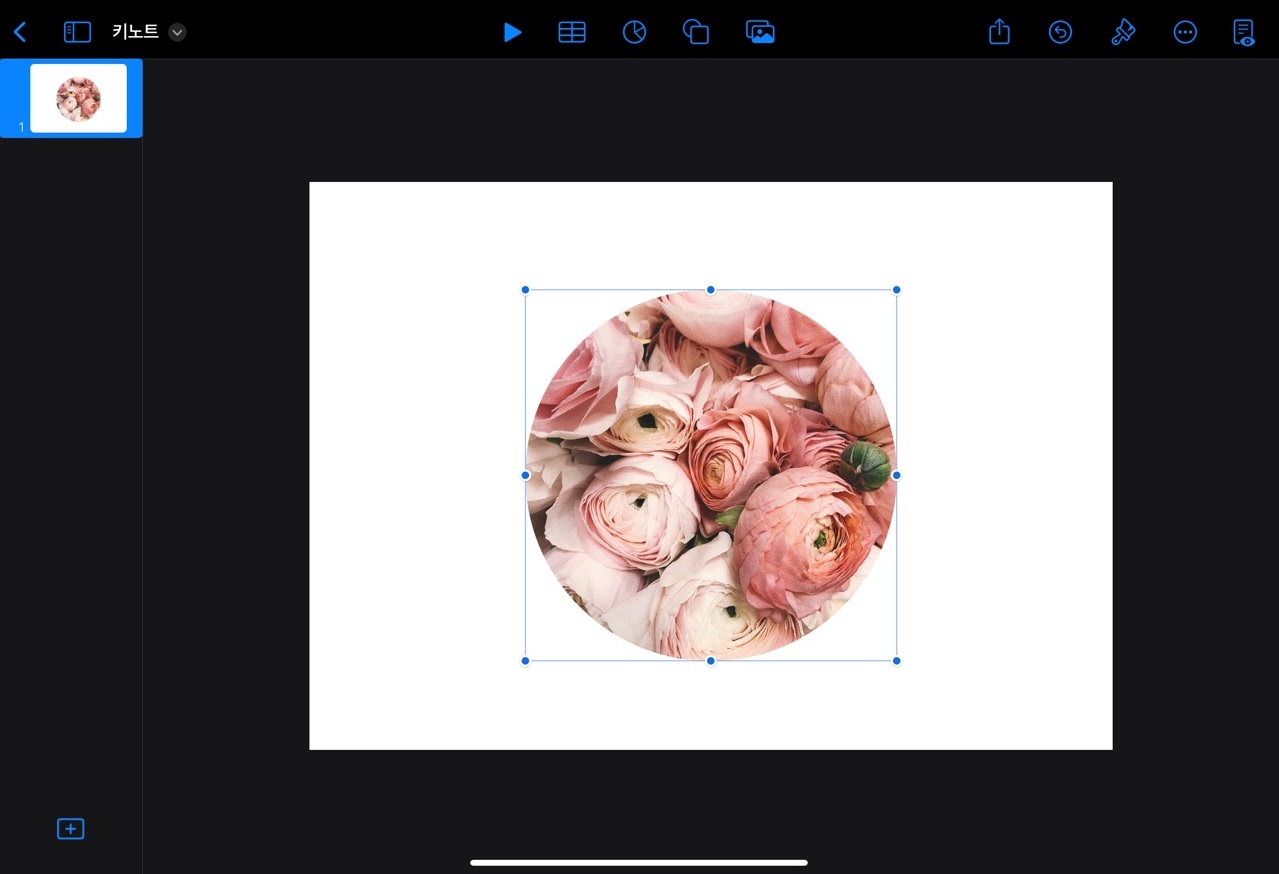Insert a chart
This screenshot has width=1279, height=874.
pyautogui.click(x=634, y=32)
